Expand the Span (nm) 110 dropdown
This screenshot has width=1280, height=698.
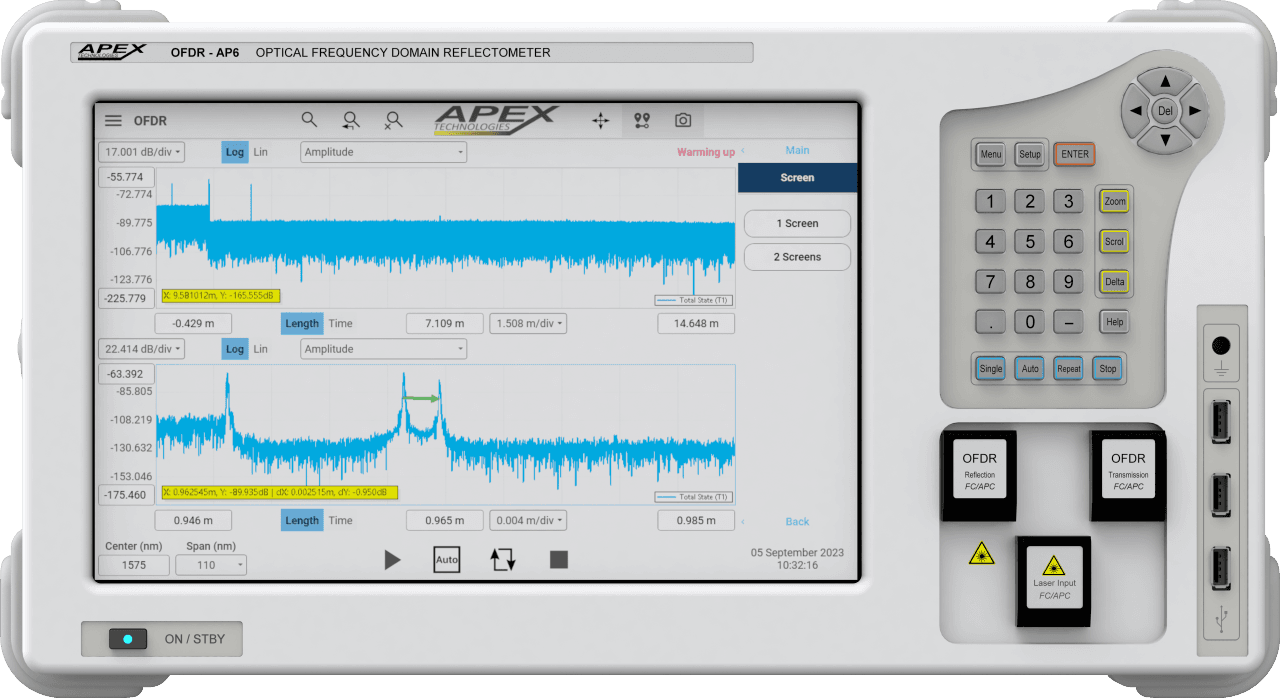click(x=211, y=565)
